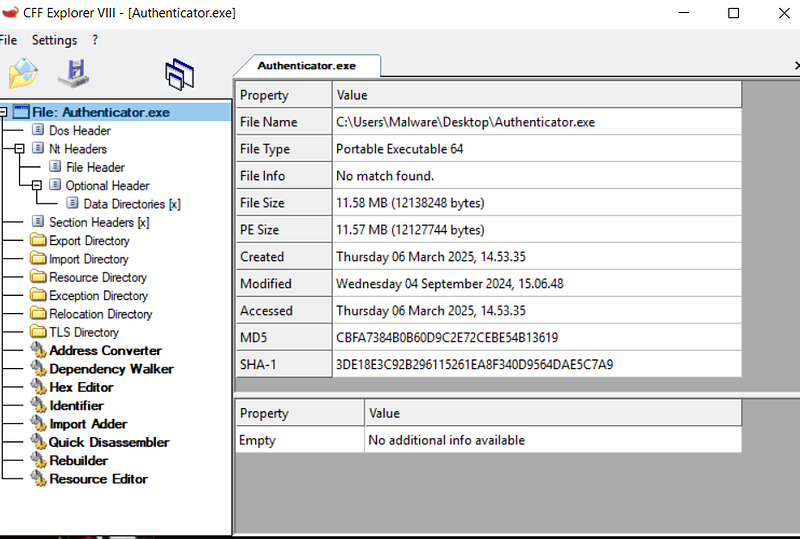Click the 'No additional info available' cell
Screen dimensions: 800x539
tap(554, 440)
